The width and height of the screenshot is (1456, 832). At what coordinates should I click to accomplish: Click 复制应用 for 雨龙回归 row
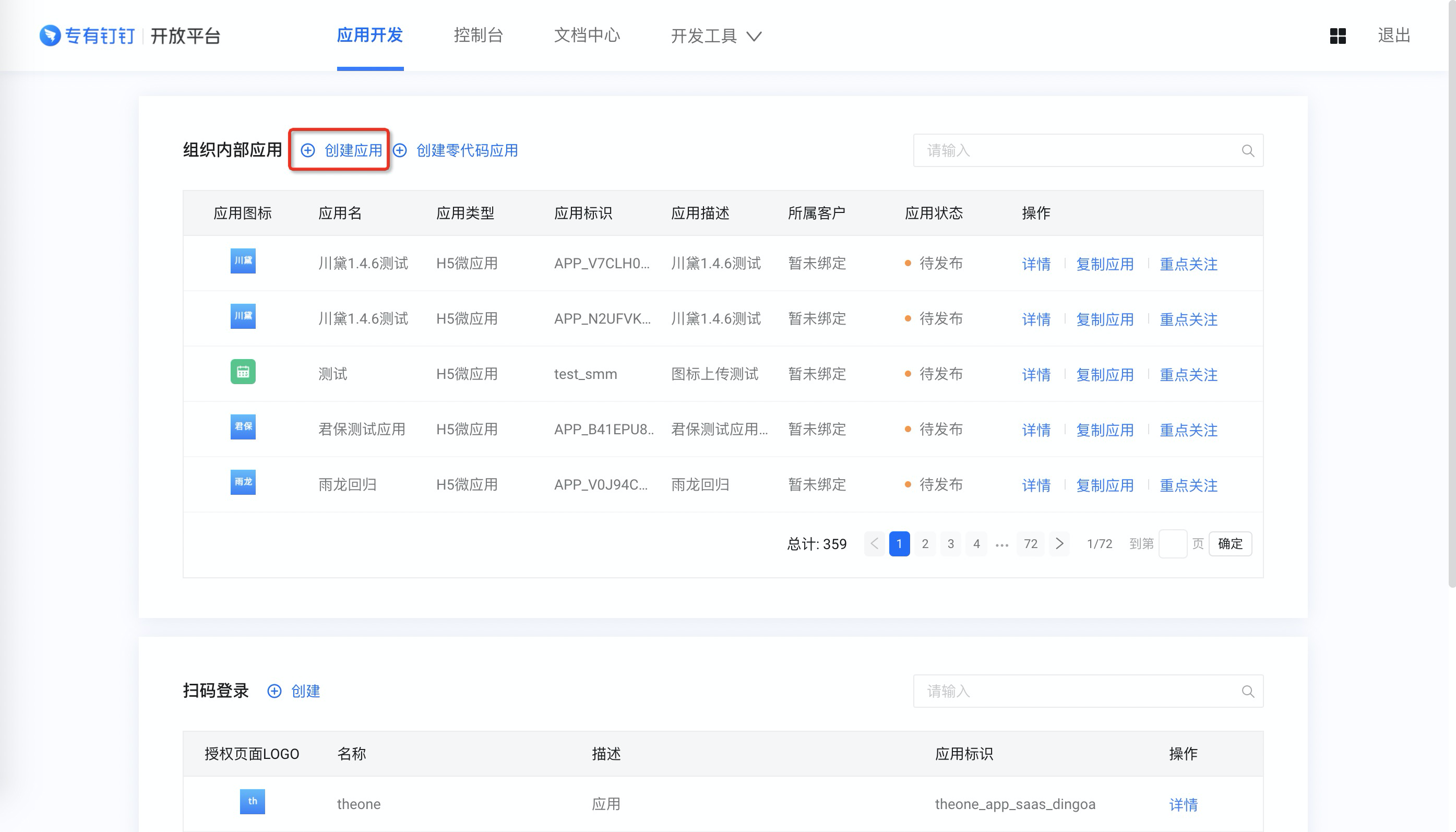[1105, 486]
